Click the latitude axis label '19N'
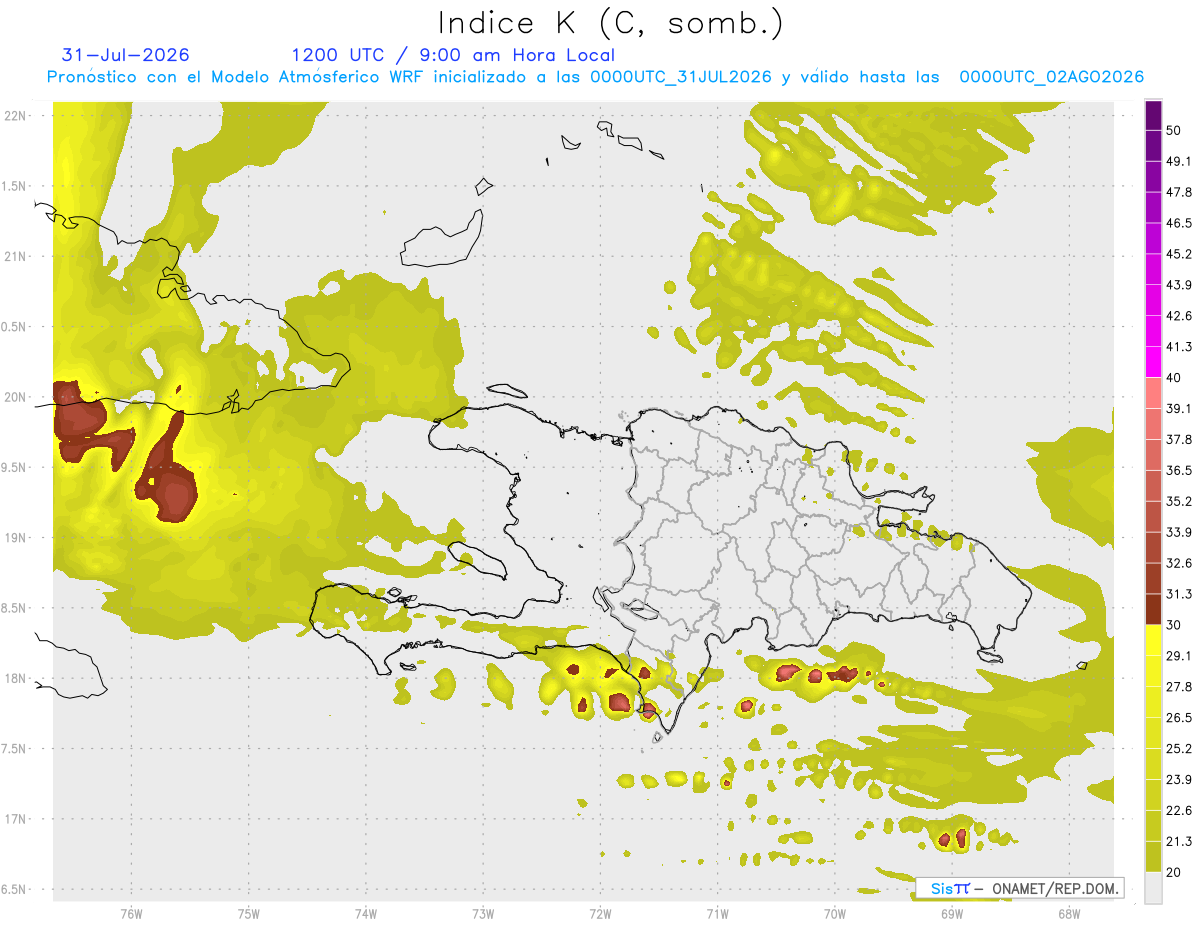The width and height of the screenshot is (1200, 927). [x=16, y=538]
